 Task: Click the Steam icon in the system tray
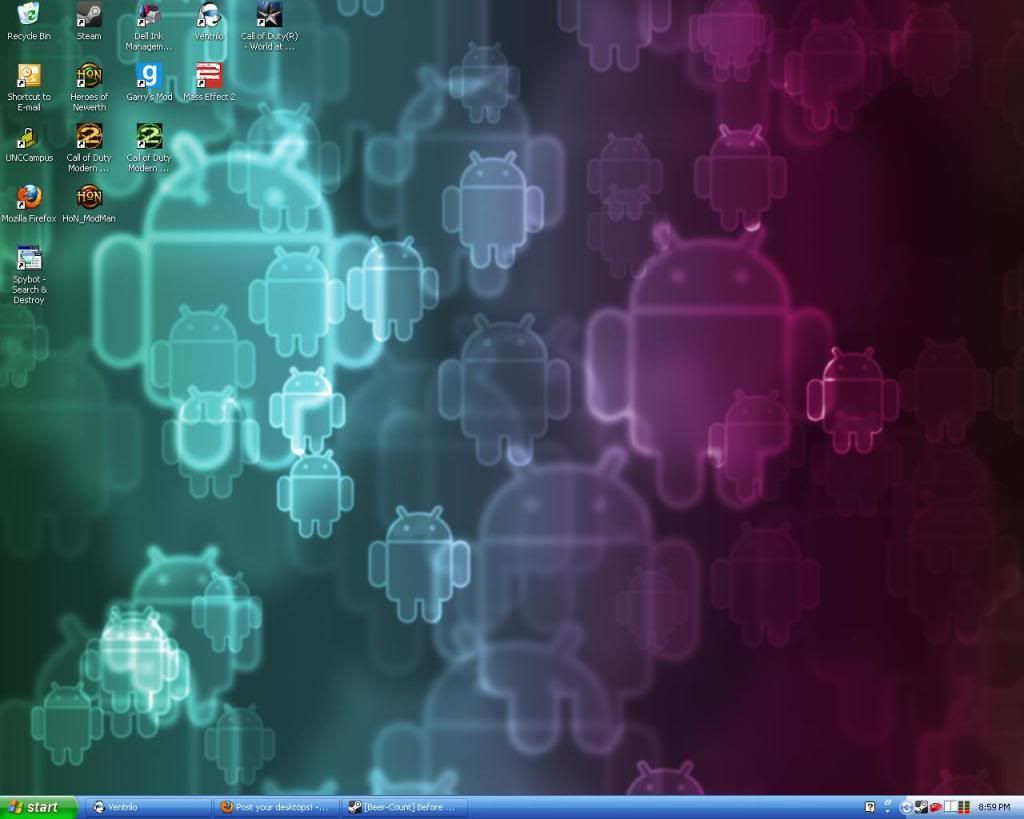pyautogui.click(x=921, y=808)
